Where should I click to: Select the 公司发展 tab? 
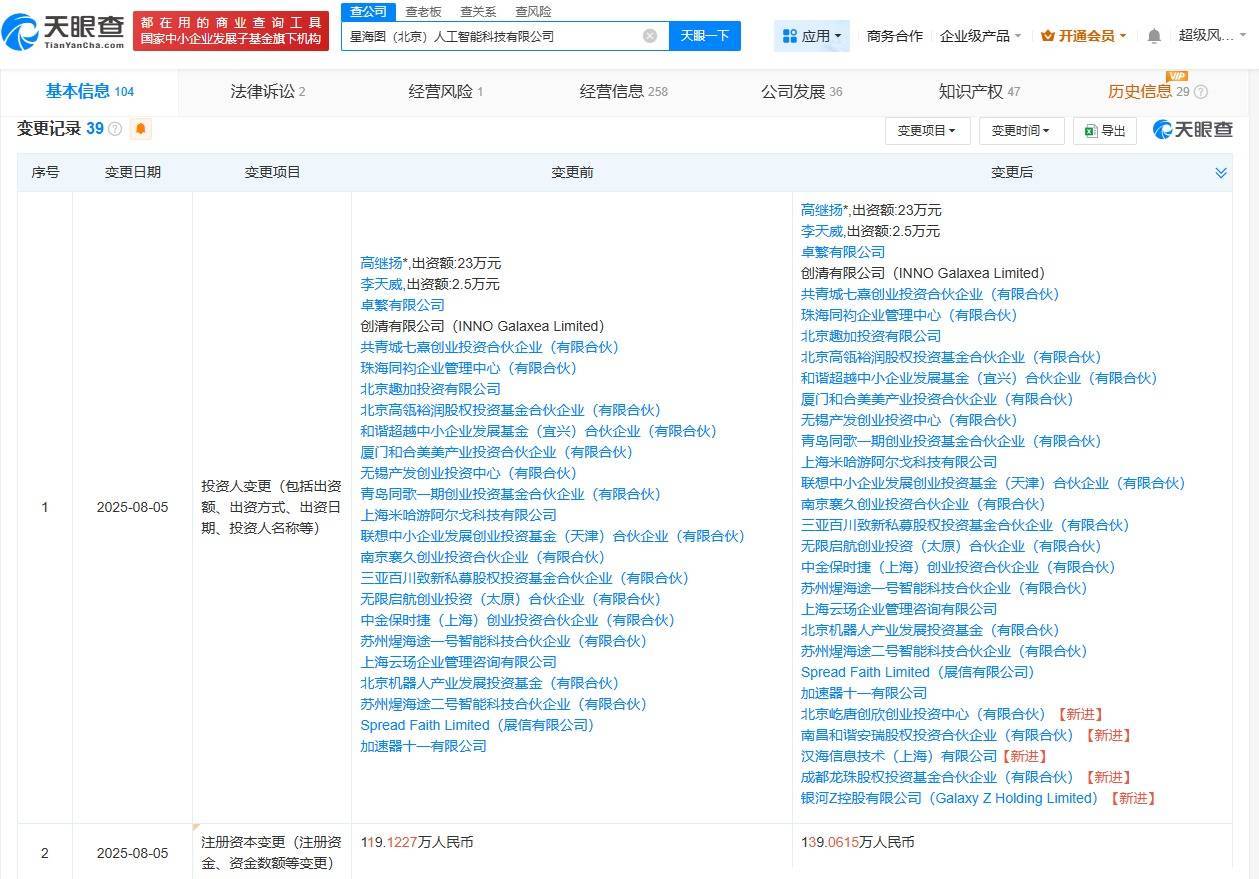pyautogui.click(x=801, y=92)
